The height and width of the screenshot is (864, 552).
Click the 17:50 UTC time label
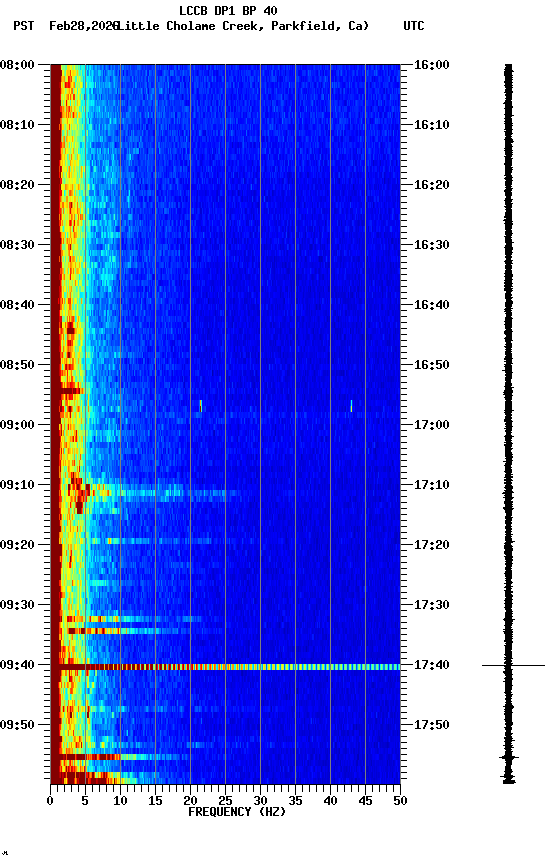pyautogui.click(x=431, y=725)
